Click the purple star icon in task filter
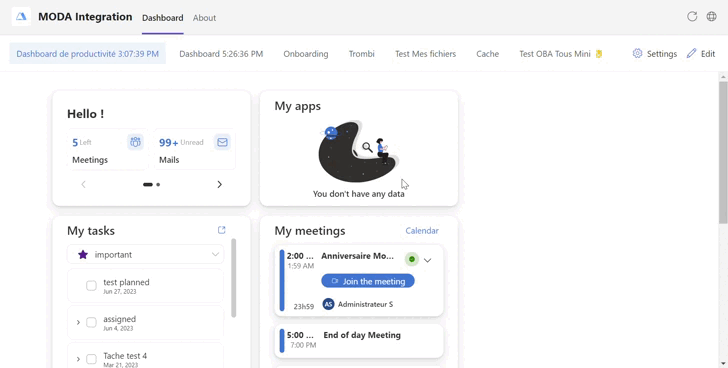728x368 pixels. (x=83, y=254)
